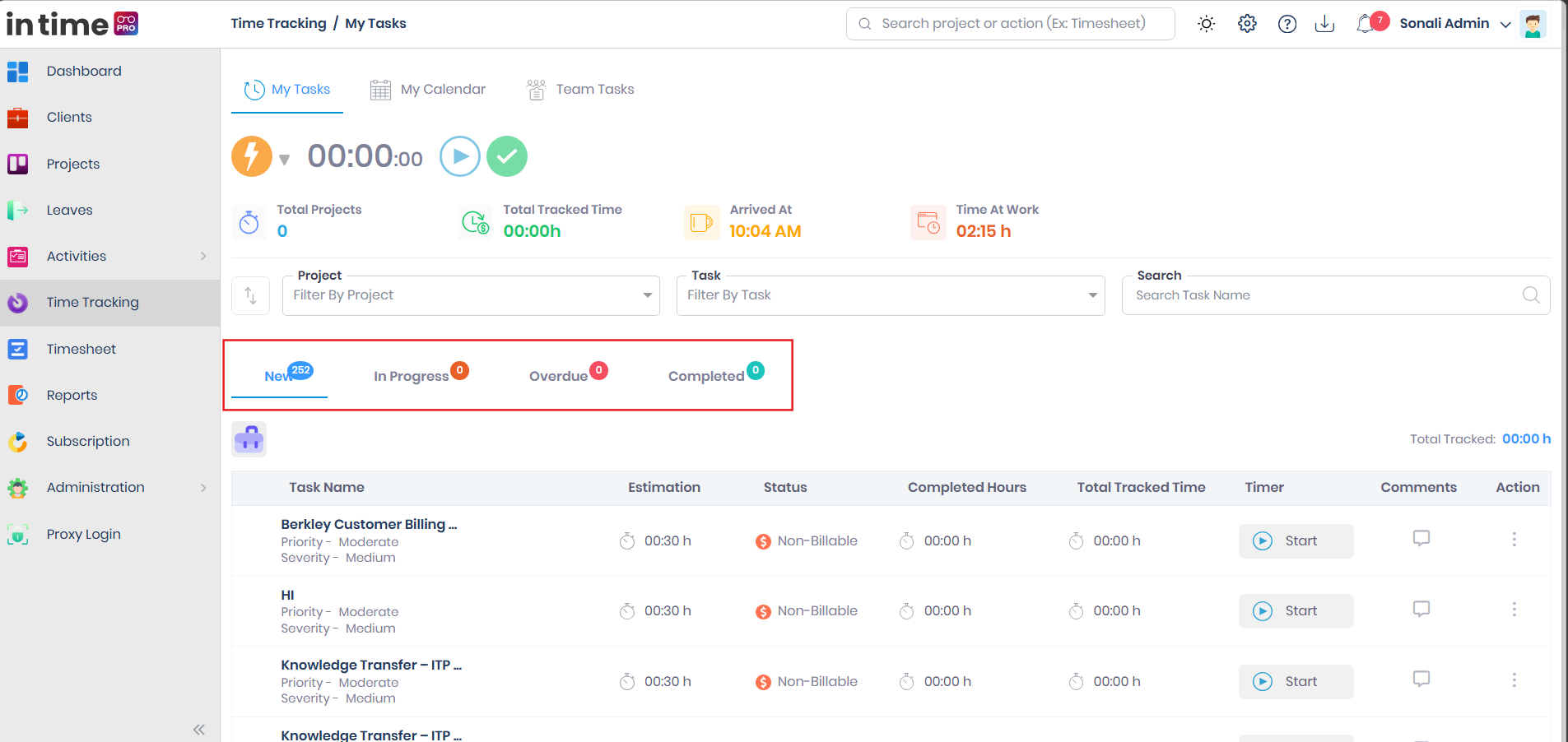
Task: Click the orange lightning quick task icon
Action: (252, 156)
